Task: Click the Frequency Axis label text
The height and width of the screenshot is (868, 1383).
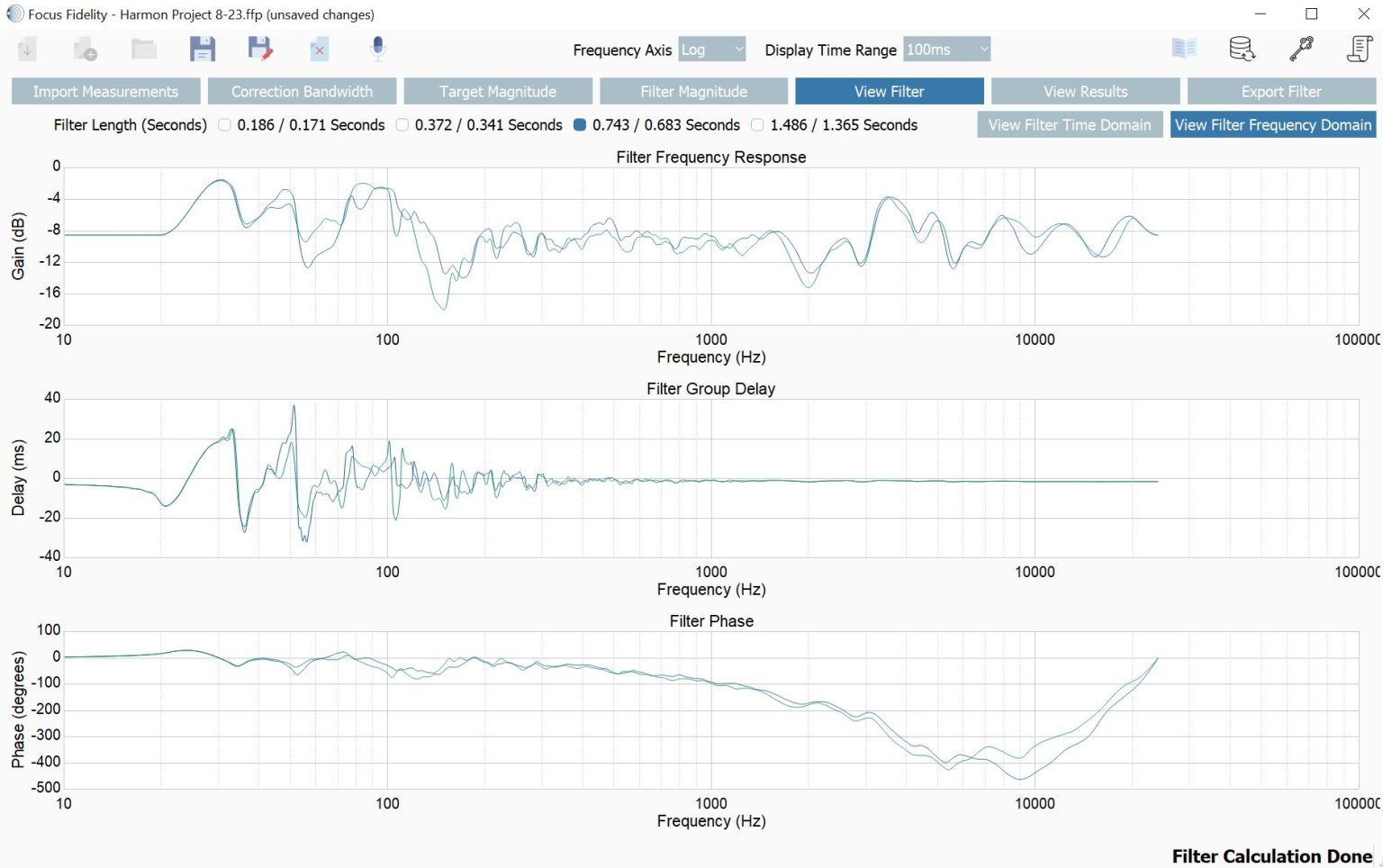Action: [622, 50]
